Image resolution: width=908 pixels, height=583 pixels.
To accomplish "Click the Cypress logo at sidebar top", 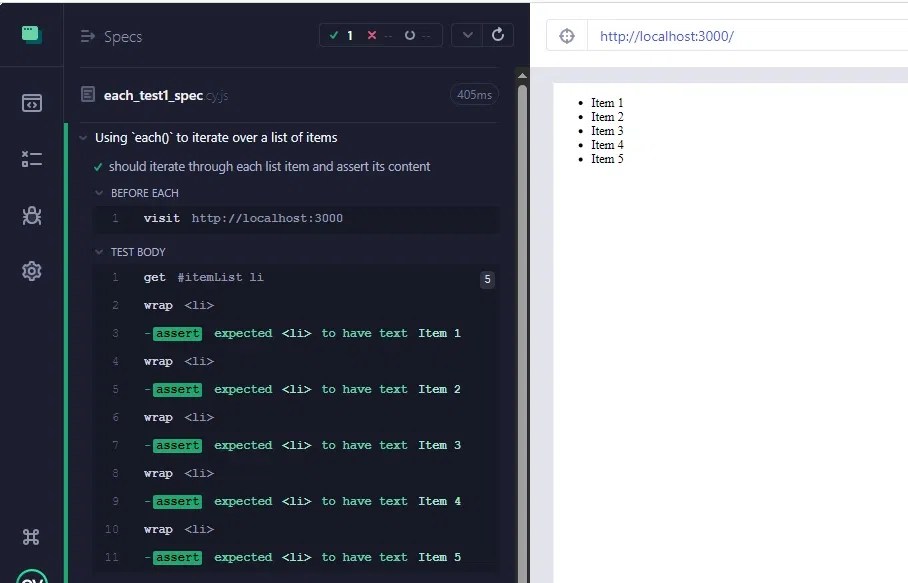I will point(32,33).
